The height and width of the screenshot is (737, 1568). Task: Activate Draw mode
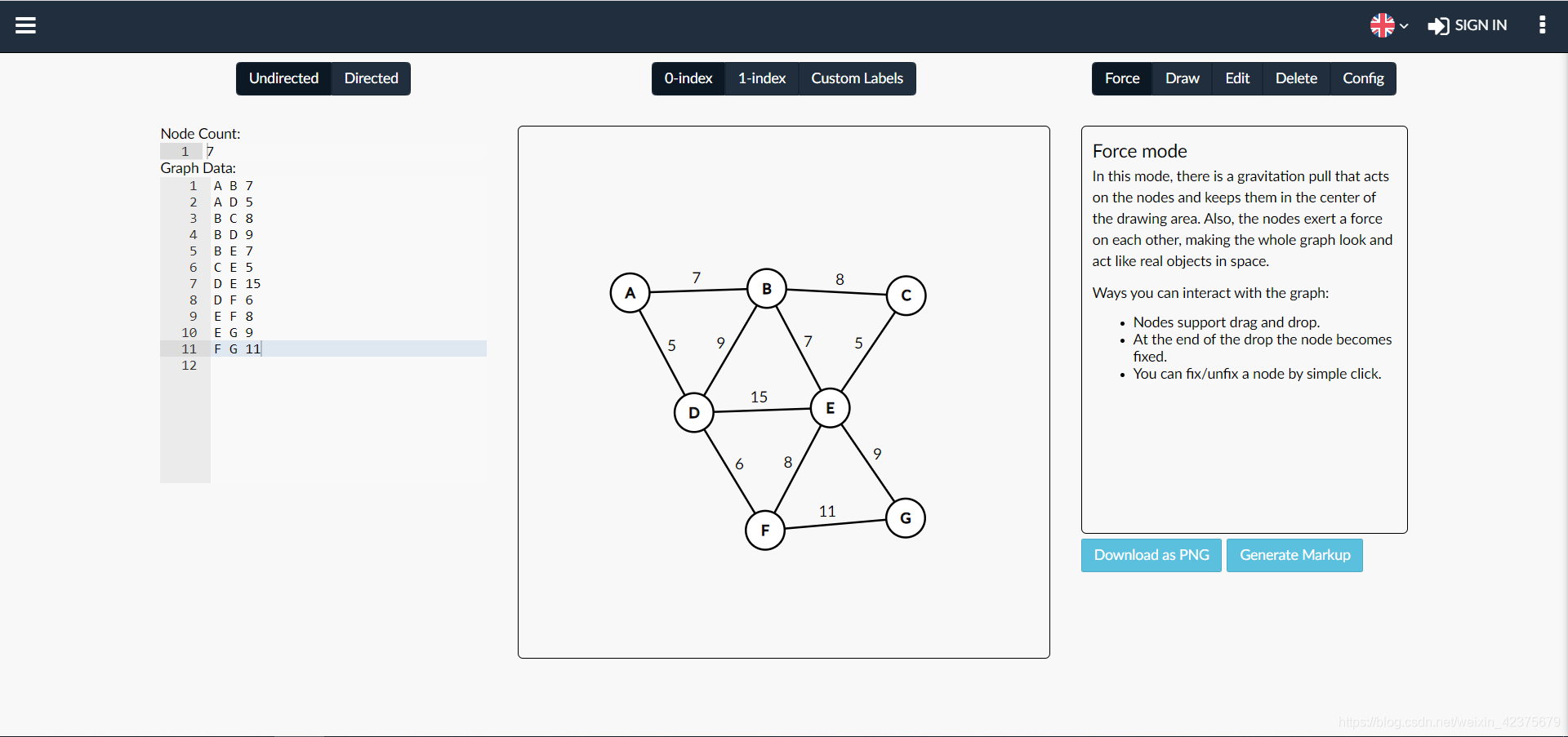pos(1182,78)
